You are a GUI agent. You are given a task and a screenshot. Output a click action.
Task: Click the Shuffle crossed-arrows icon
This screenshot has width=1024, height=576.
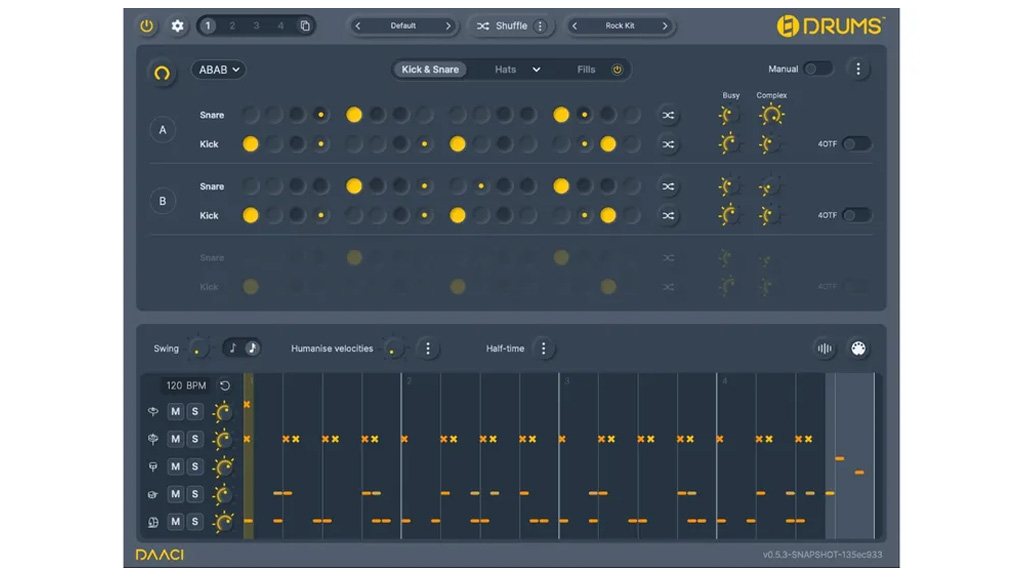click(x=483, y=26)
